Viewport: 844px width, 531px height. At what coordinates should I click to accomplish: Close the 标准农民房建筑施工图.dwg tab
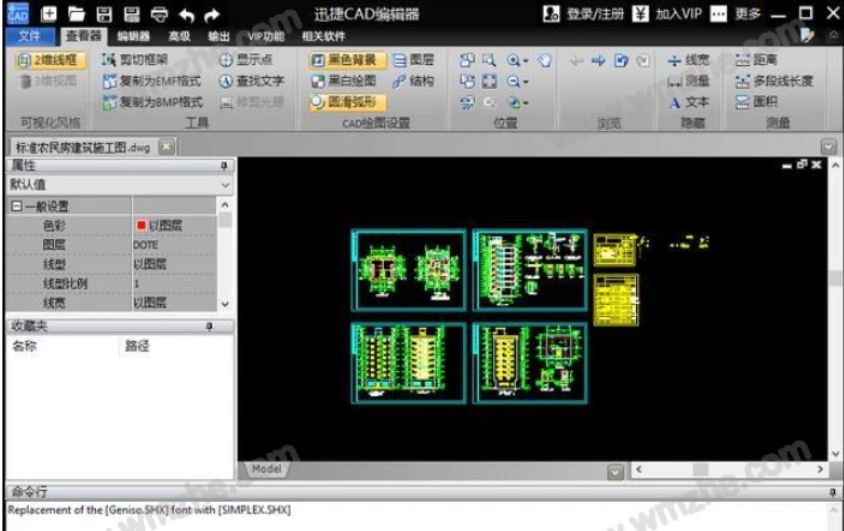[x=167, y=146]
